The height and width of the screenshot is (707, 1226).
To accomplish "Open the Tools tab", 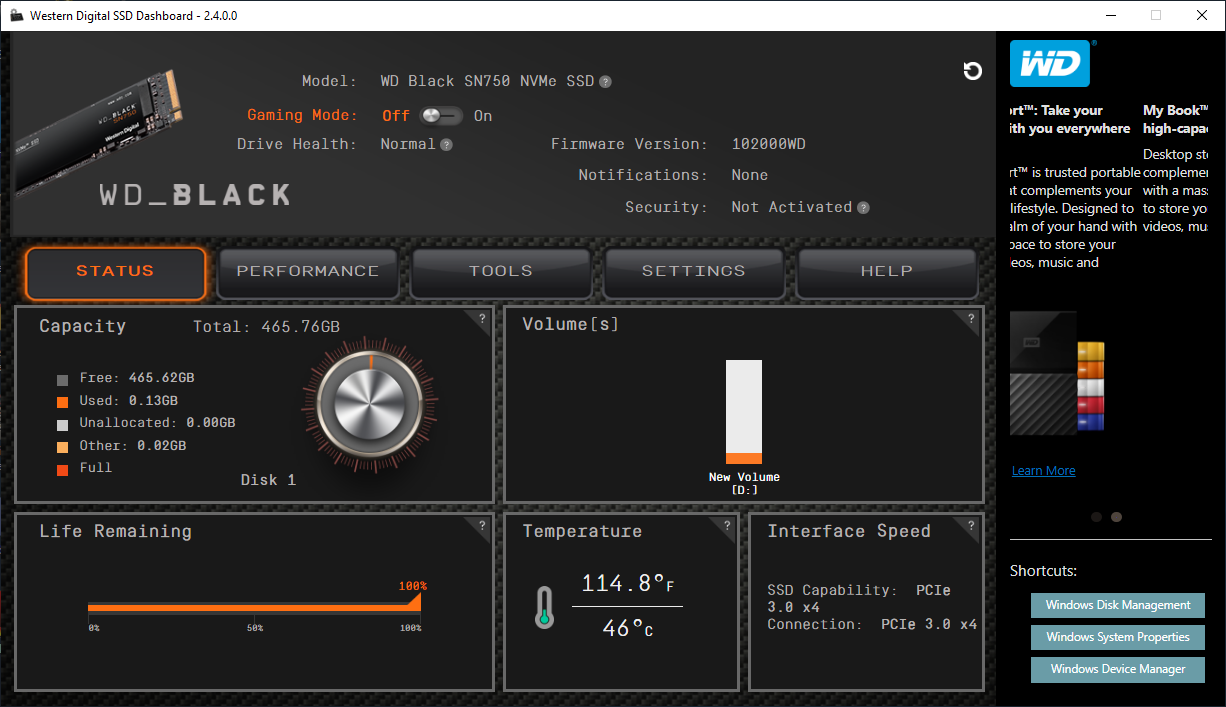I will pyautogui.click(x=501, y=271).
